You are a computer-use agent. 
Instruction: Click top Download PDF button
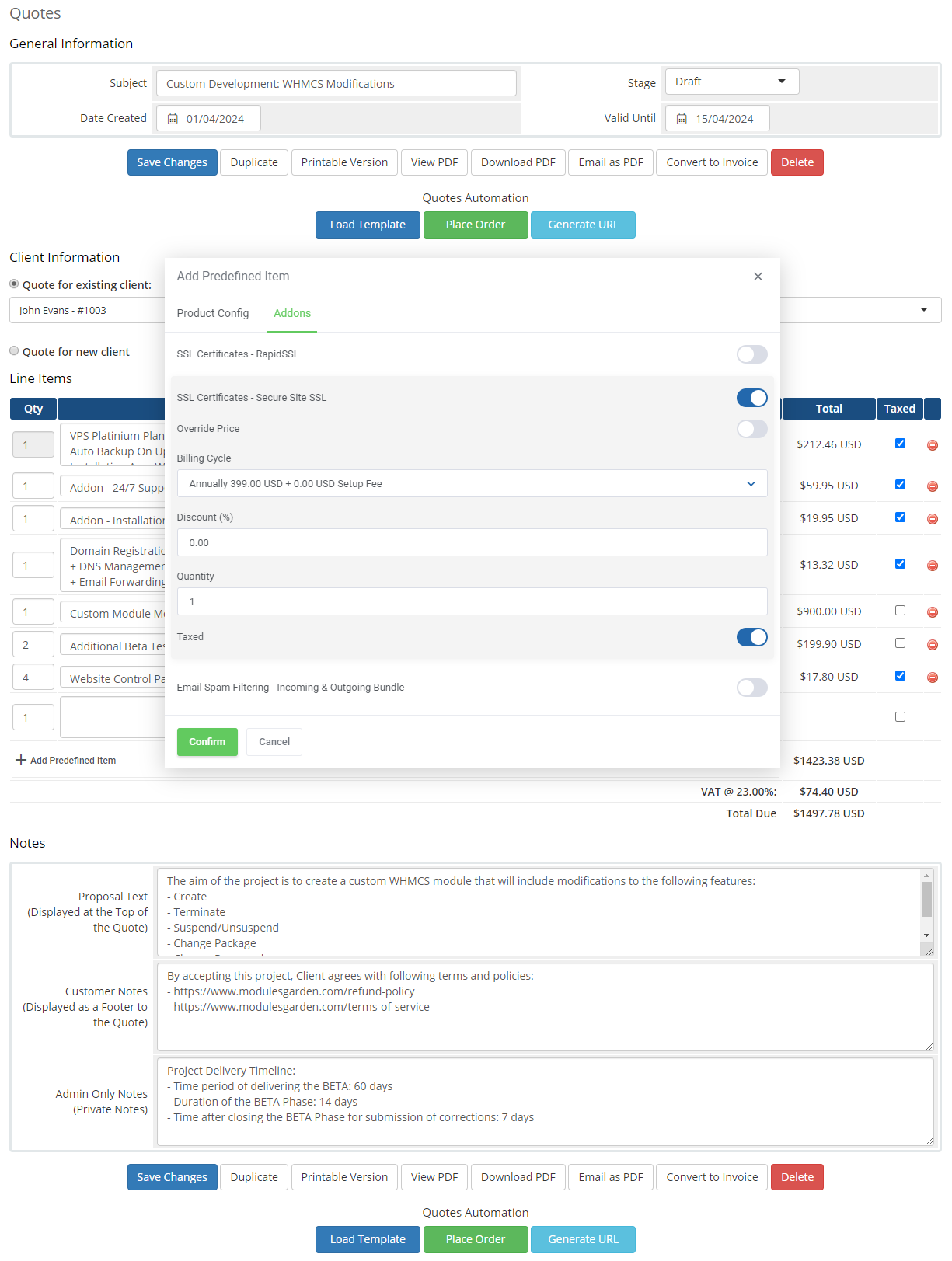(x=518, y=162)
